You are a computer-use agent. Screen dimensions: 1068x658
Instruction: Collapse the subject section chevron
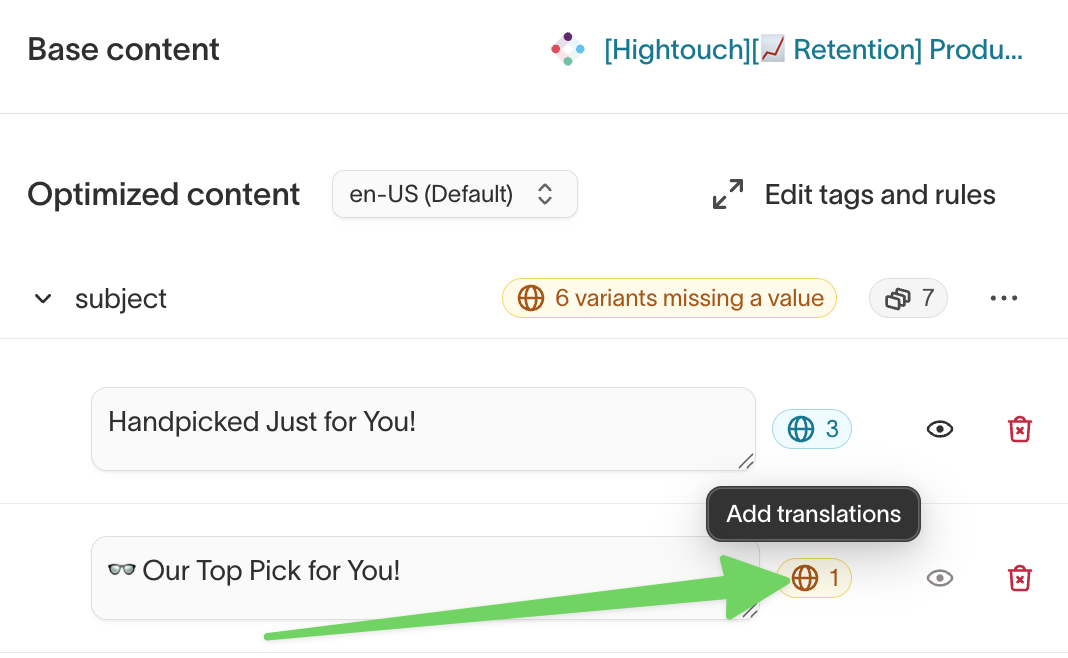[43, 298]
